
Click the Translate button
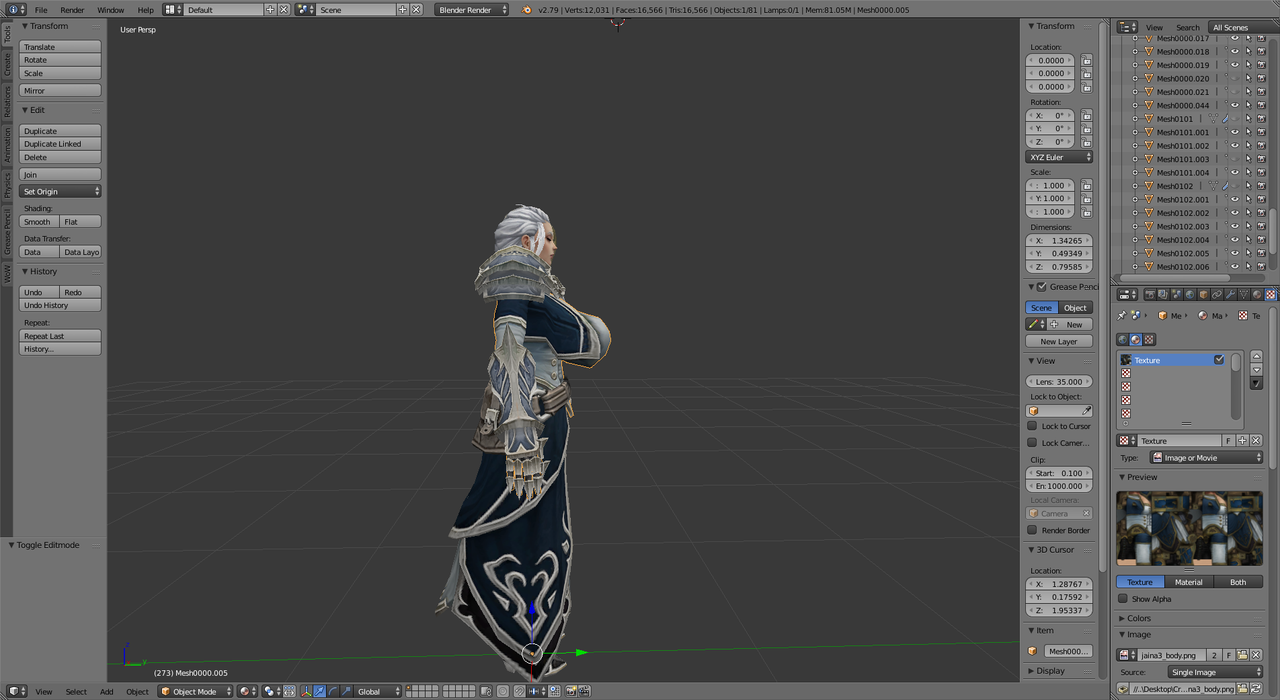tap(60, 47)
